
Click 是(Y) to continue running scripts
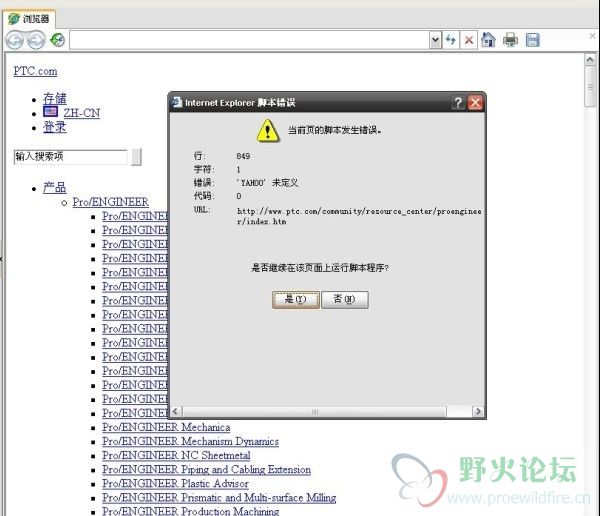(x=296, y=300)
